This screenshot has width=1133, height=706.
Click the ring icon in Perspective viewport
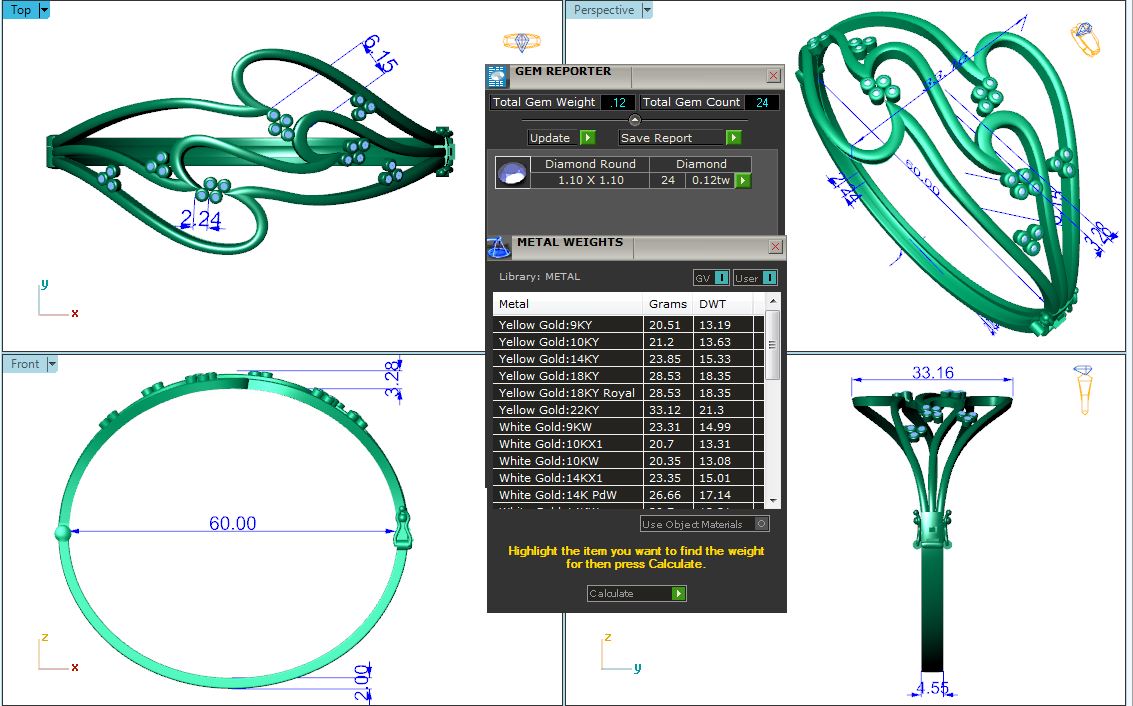pyautogui.click(x=1084, y=40)
